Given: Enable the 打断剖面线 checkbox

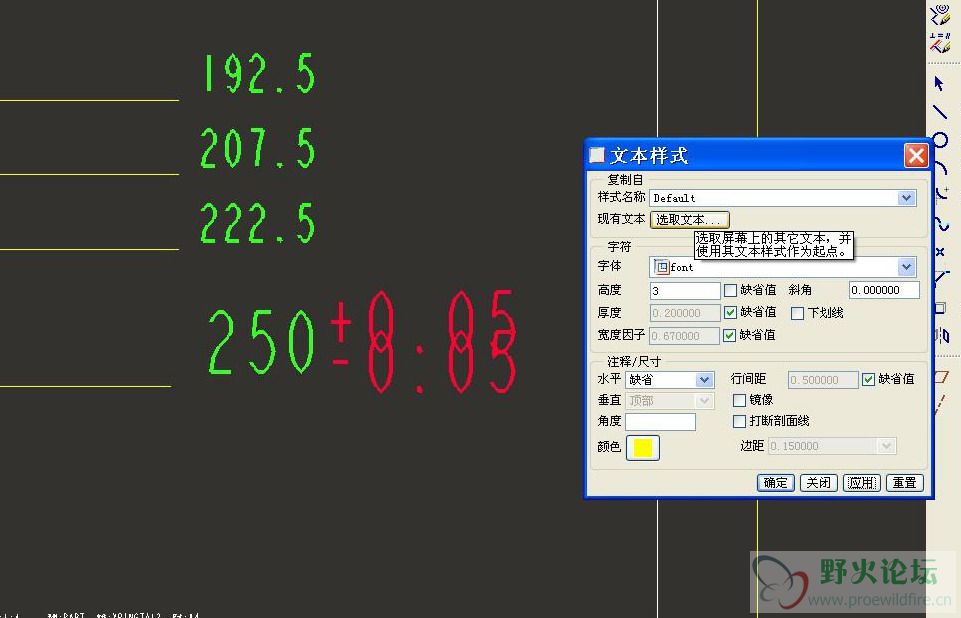Looking at the screenshot, I should point(739,421).
